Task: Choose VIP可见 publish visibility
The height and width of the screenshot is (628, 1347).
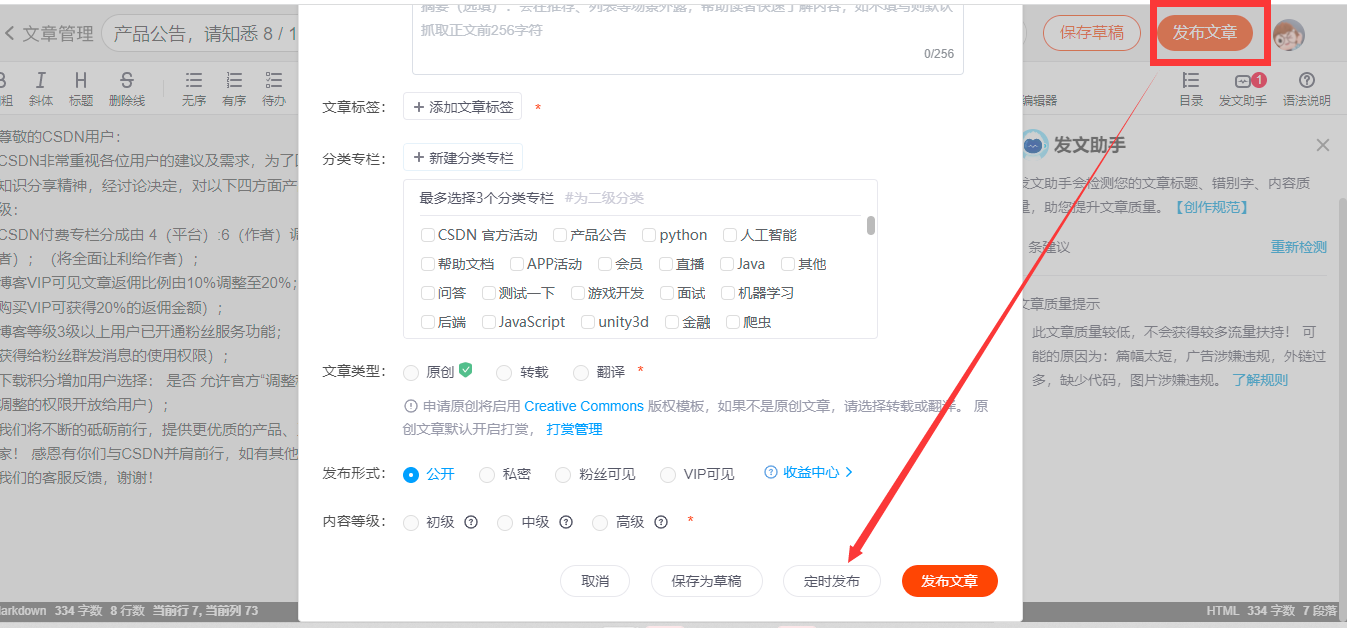Action: 668,474
